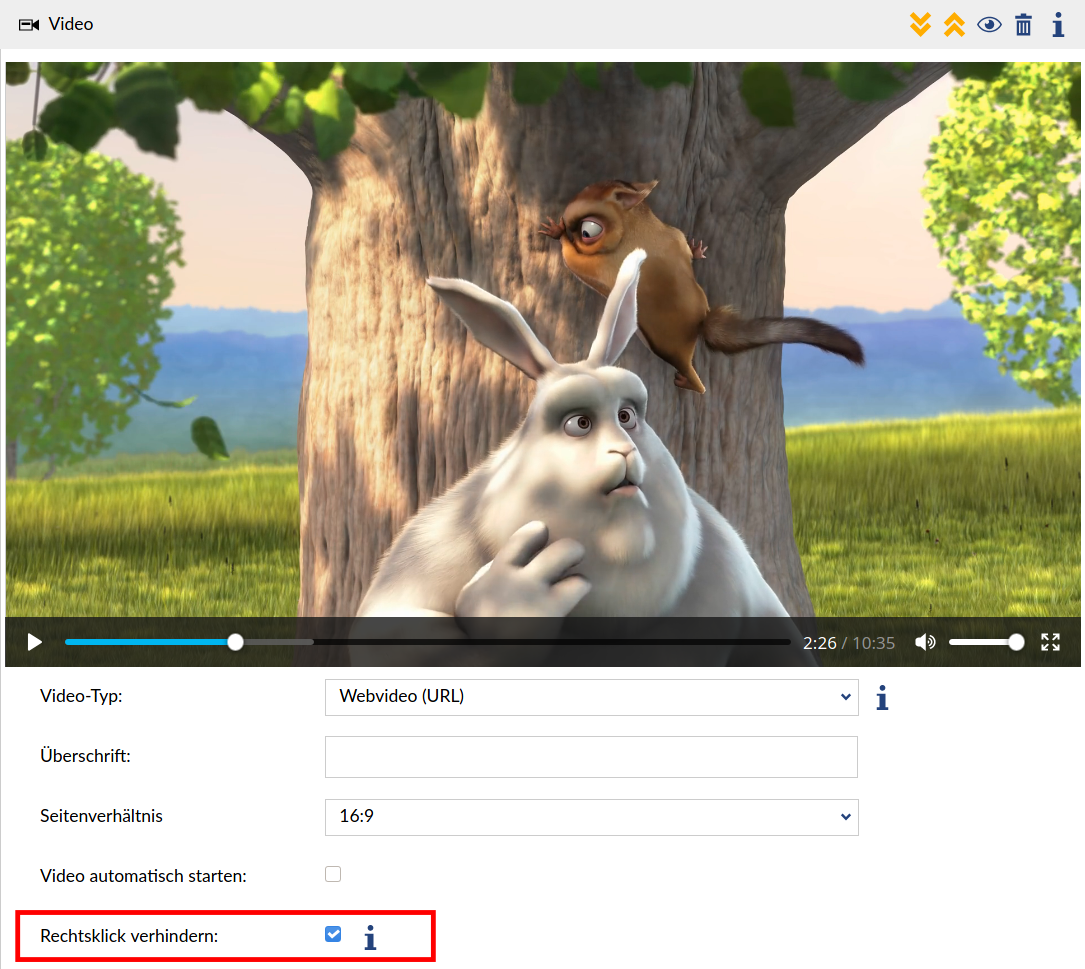Viewport: 1085px width, 969px height.
Task: Toggle block visibility with the eye icon
Action: tap(989, 25)
